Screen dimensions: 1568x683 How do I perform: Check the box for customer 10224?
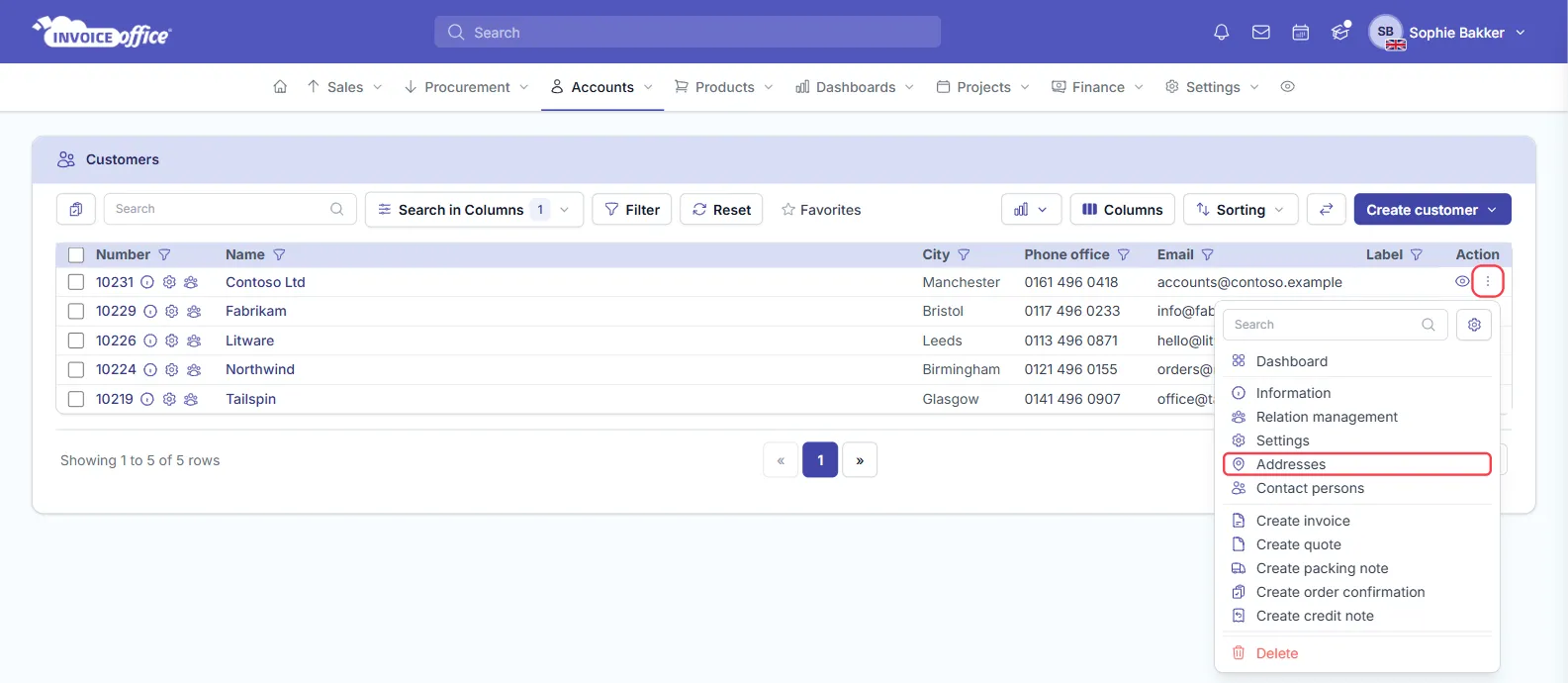[76, 369]
